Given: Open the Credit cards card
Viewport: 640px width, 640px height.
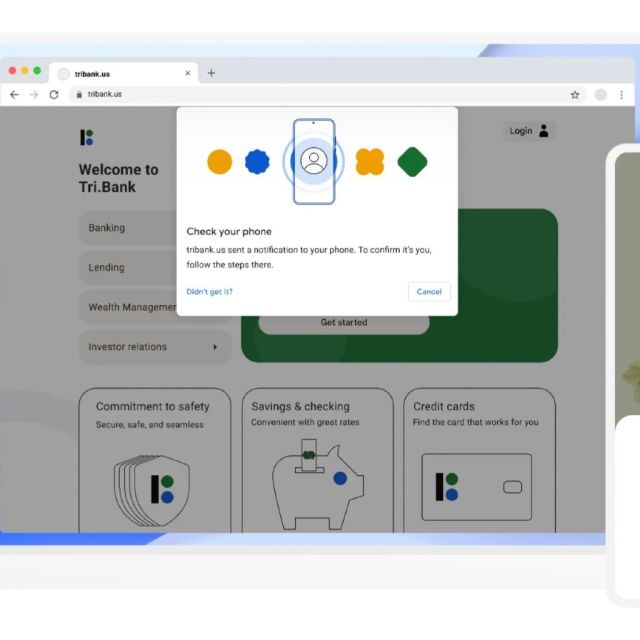Looking at the screenshot, I should [479, 460].
